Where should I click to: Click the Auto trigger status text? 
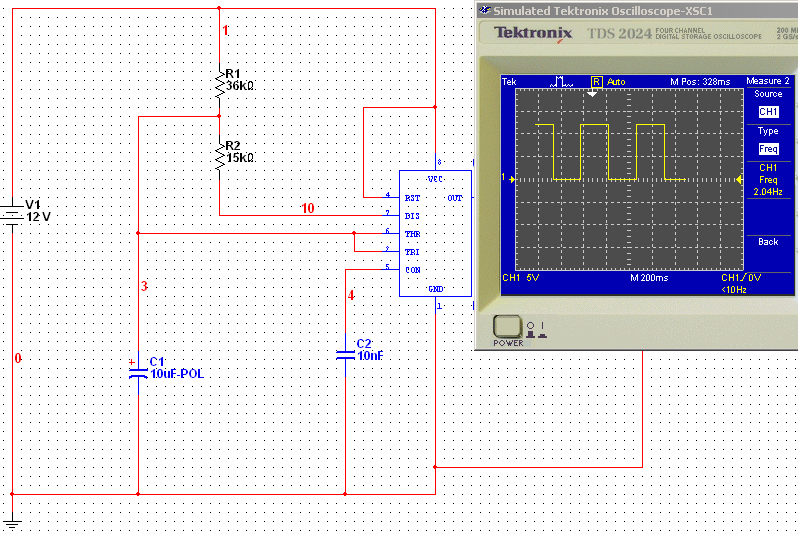click(x=616, y=81)
